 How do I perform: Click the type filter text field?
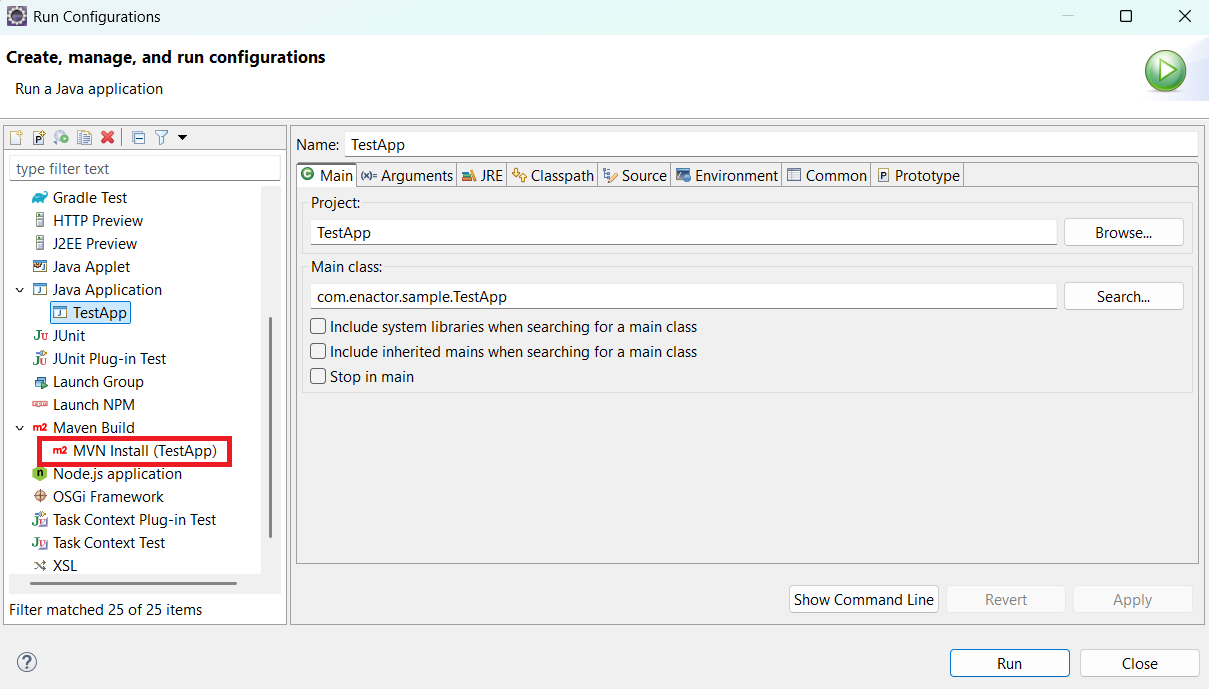145,169
